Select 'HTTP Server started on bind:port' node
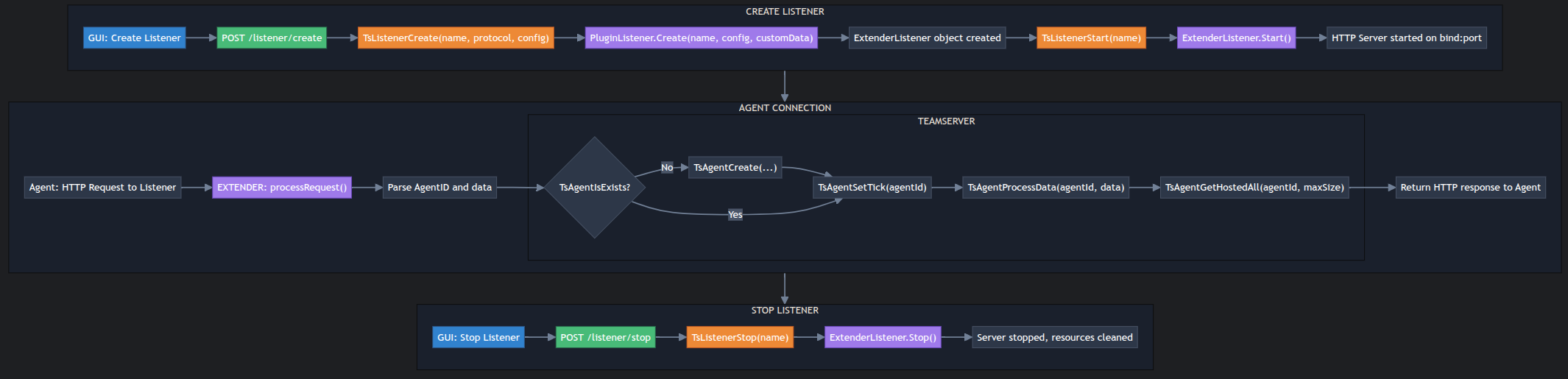The image size is (1568, 379). 1406,38
